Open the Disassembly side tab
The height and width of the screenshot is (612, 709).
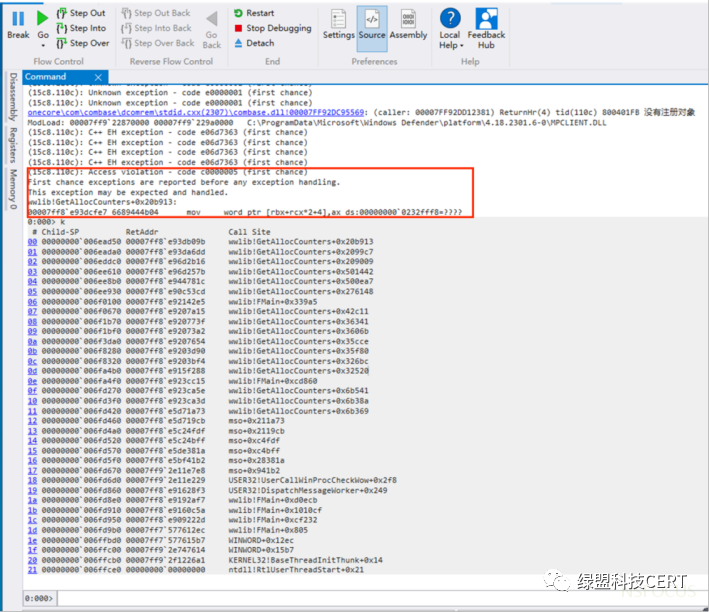coord(13,96)
